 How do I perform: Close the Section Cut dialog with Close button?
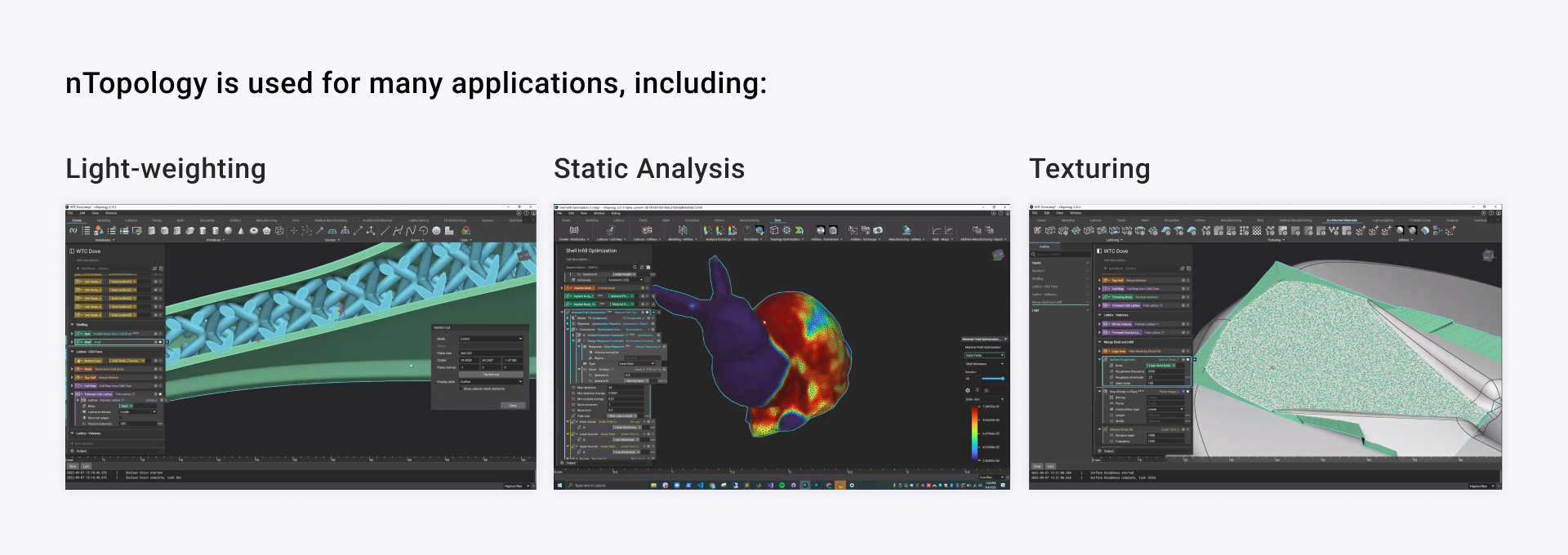pos(513,405)
